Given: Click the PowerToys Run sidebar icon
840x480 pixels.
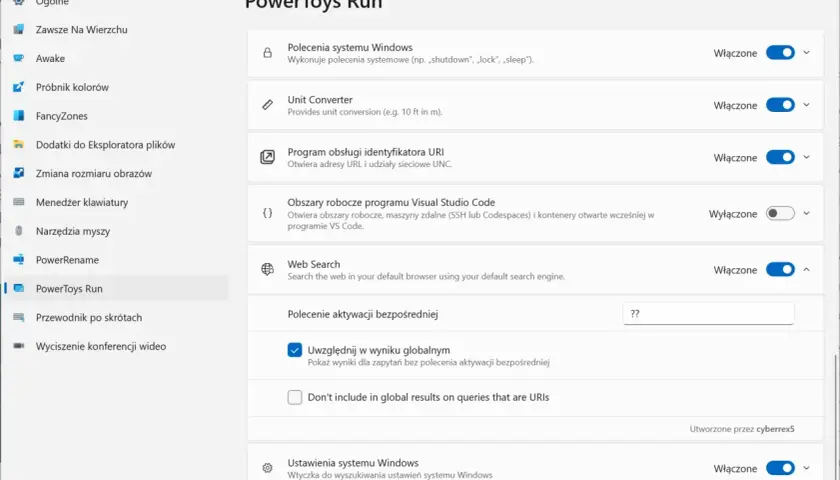Looking at the screenshot, I should pos(19,288).
